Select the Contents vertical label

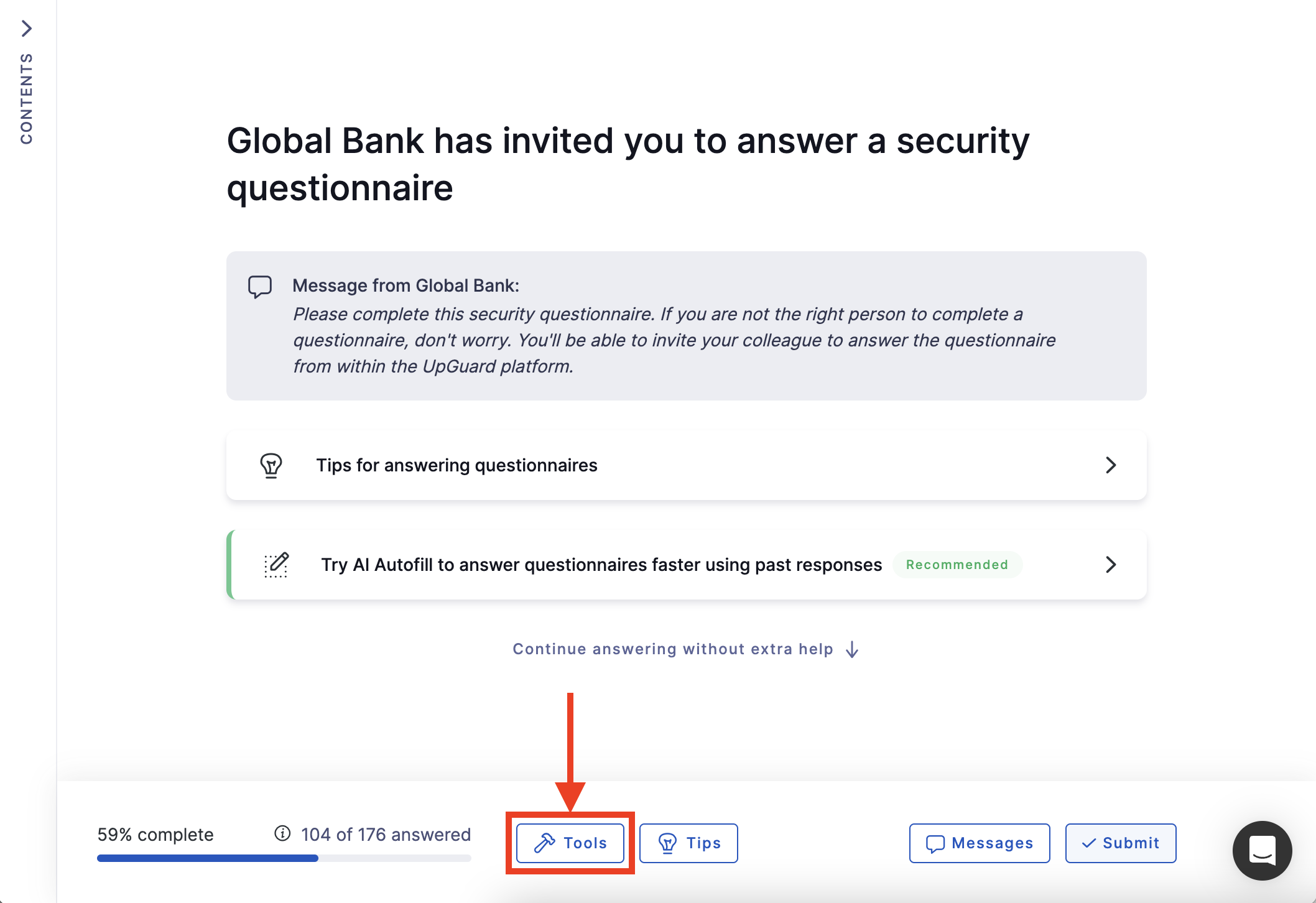[27, 96]
